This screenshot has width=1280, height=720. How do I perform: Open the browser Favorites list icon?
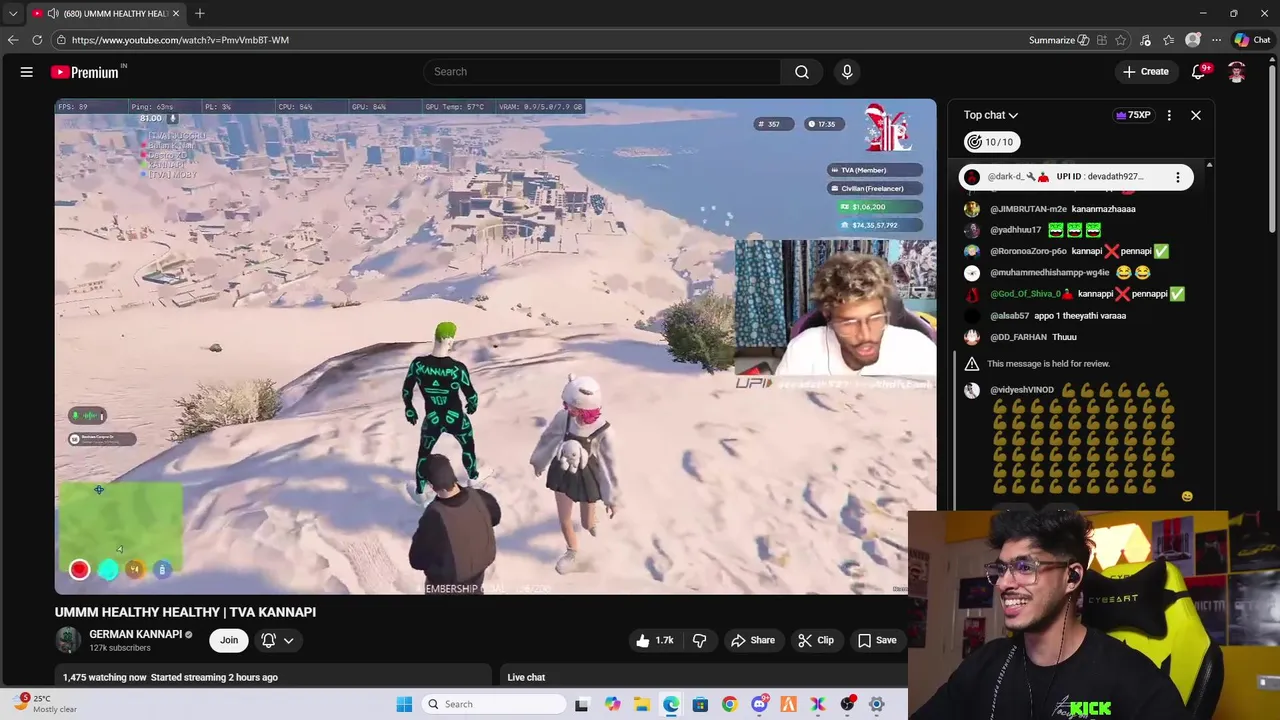[1169, 40]
